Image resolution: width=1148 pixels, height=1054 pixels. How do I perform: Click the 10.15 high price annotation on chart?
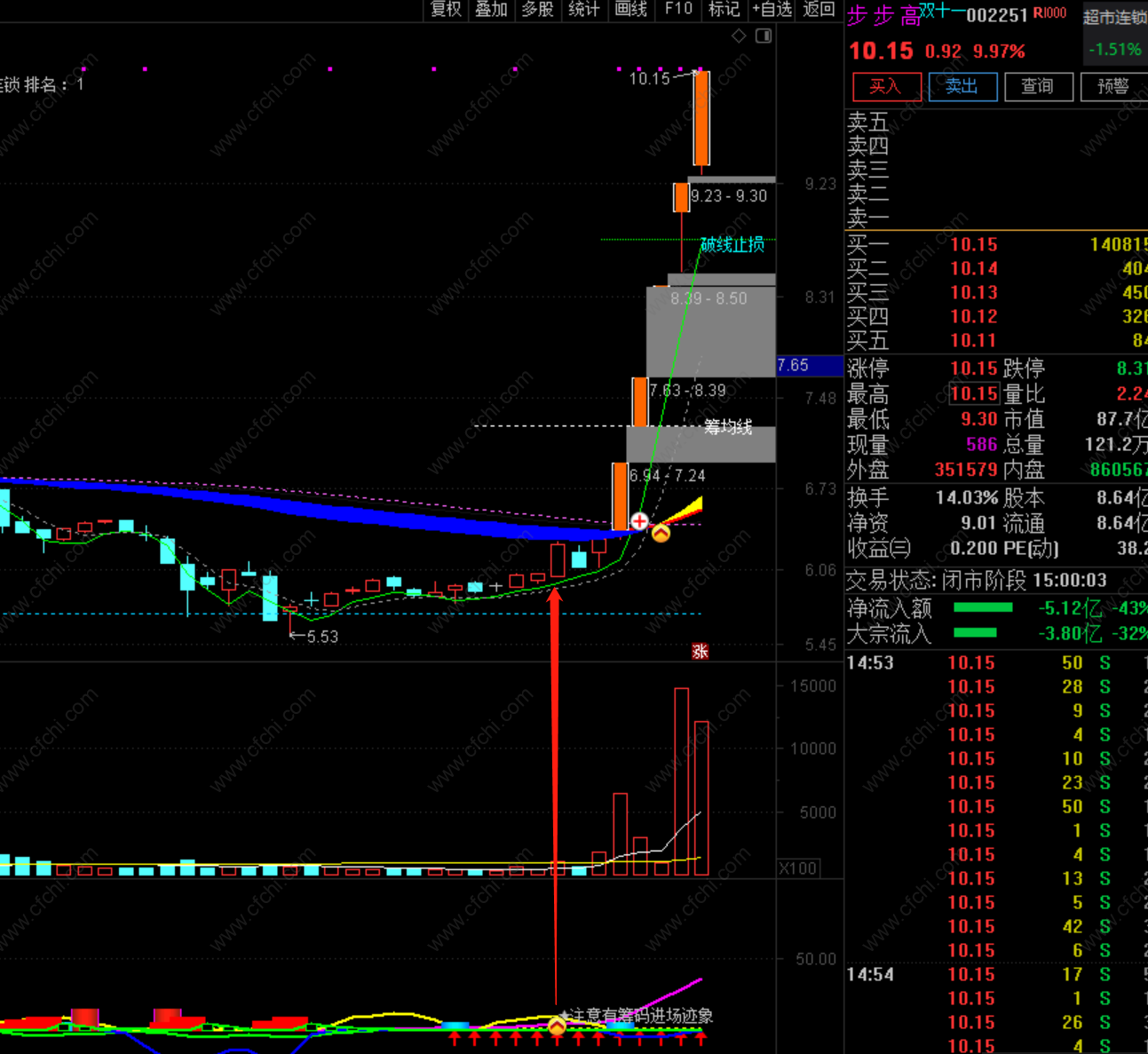click(650, 78)
